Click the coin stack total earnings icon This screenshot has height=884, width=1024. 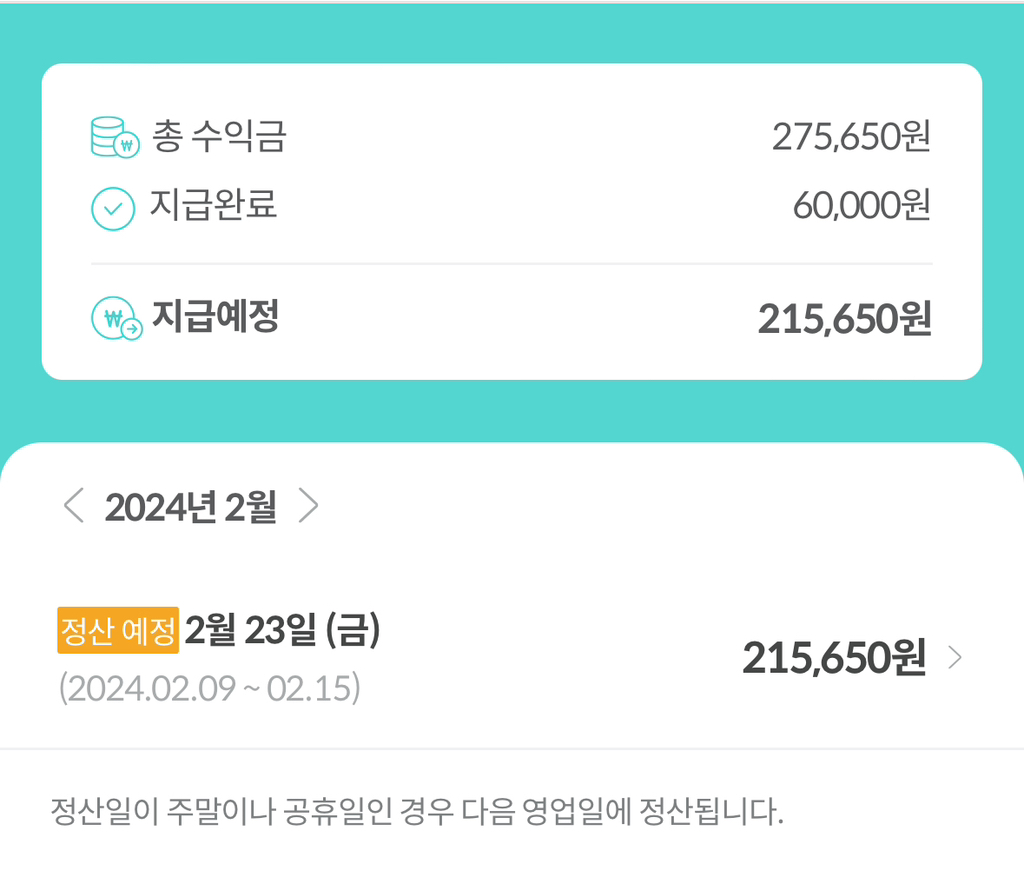(112, 138)
